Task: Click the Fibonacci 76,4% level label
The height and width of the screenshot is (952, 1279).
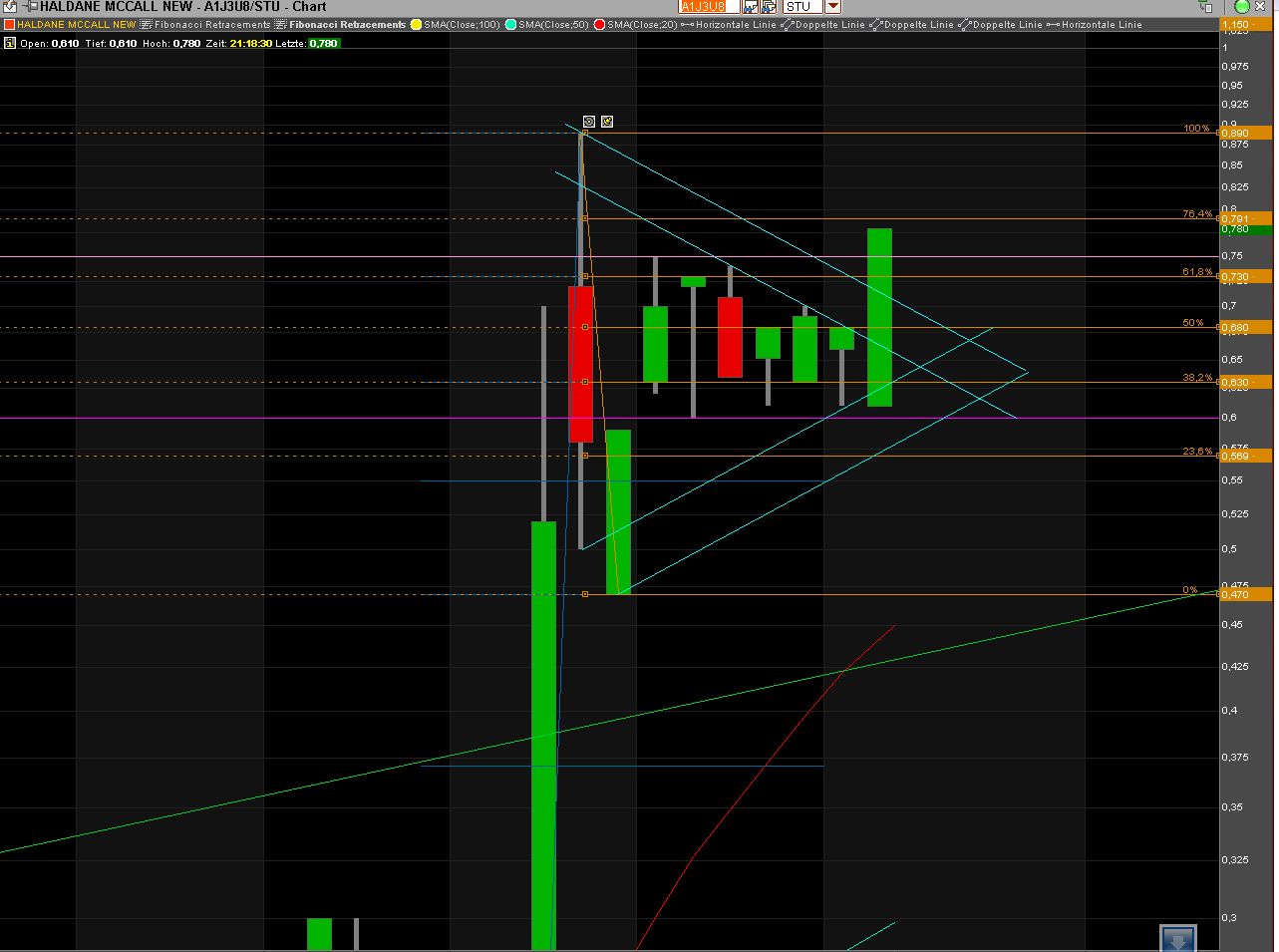Action: click(x=1197, y=214)
